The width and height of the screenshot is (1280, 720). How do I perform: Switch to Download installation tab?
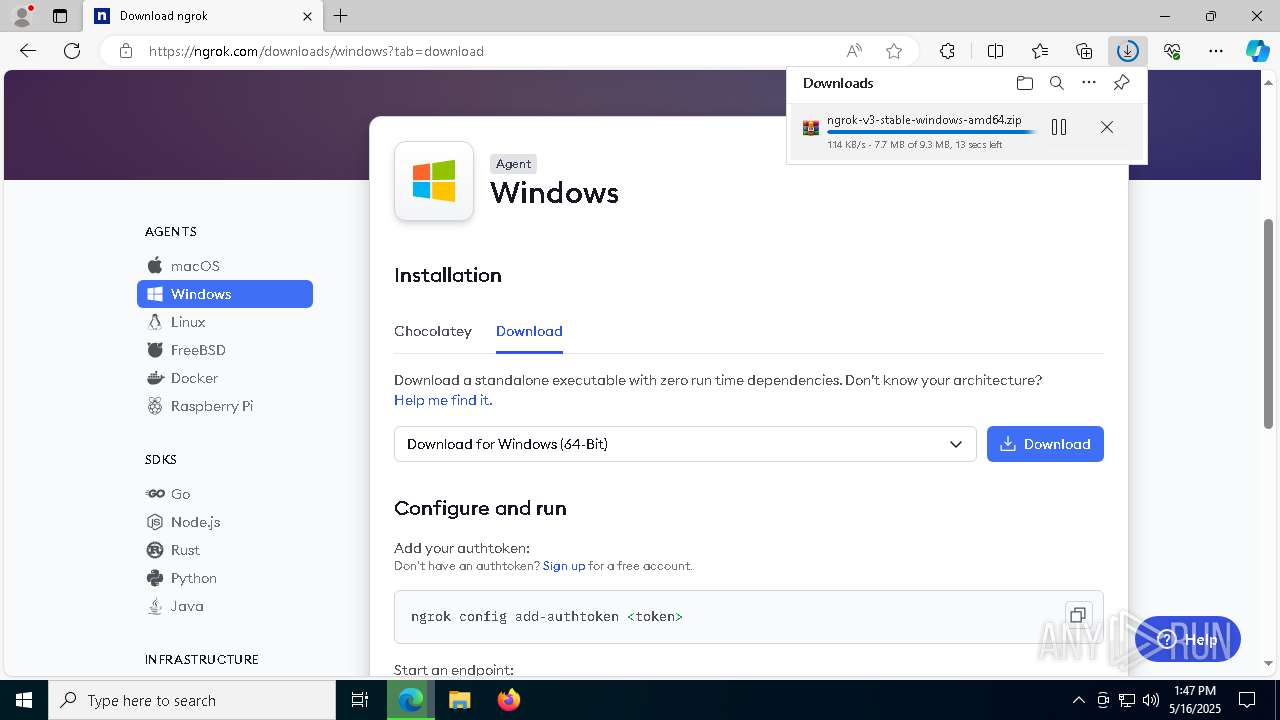pos(529,331)
